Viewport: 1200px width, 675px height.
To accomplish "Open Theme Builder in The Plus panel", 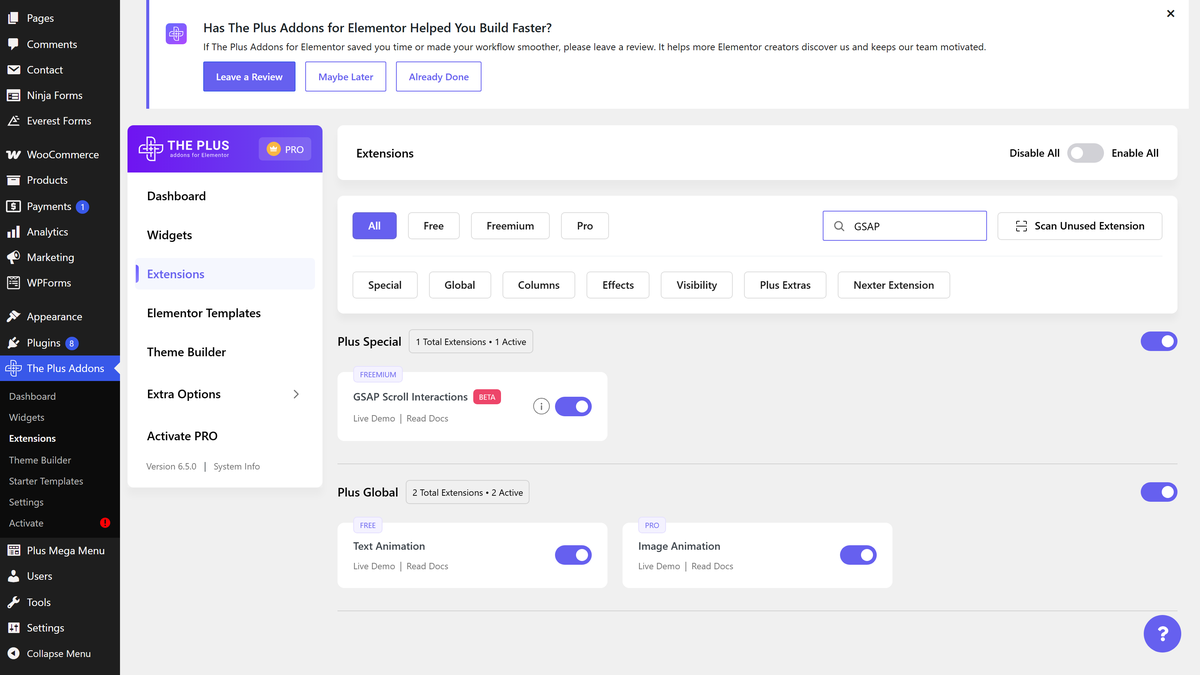I will 186,352.
